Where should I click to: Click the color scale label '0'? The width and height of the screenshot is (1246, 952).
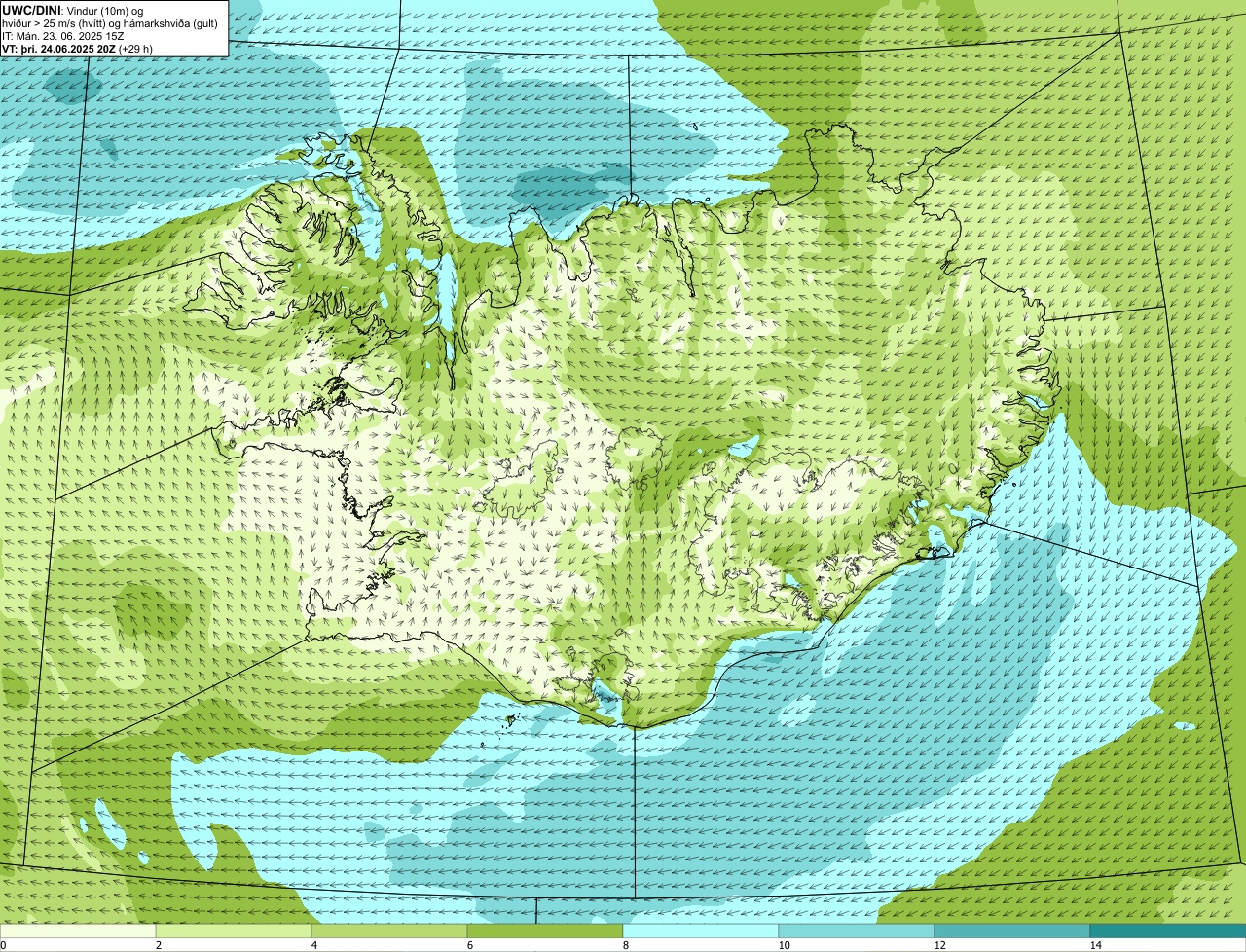click(3, 945)
